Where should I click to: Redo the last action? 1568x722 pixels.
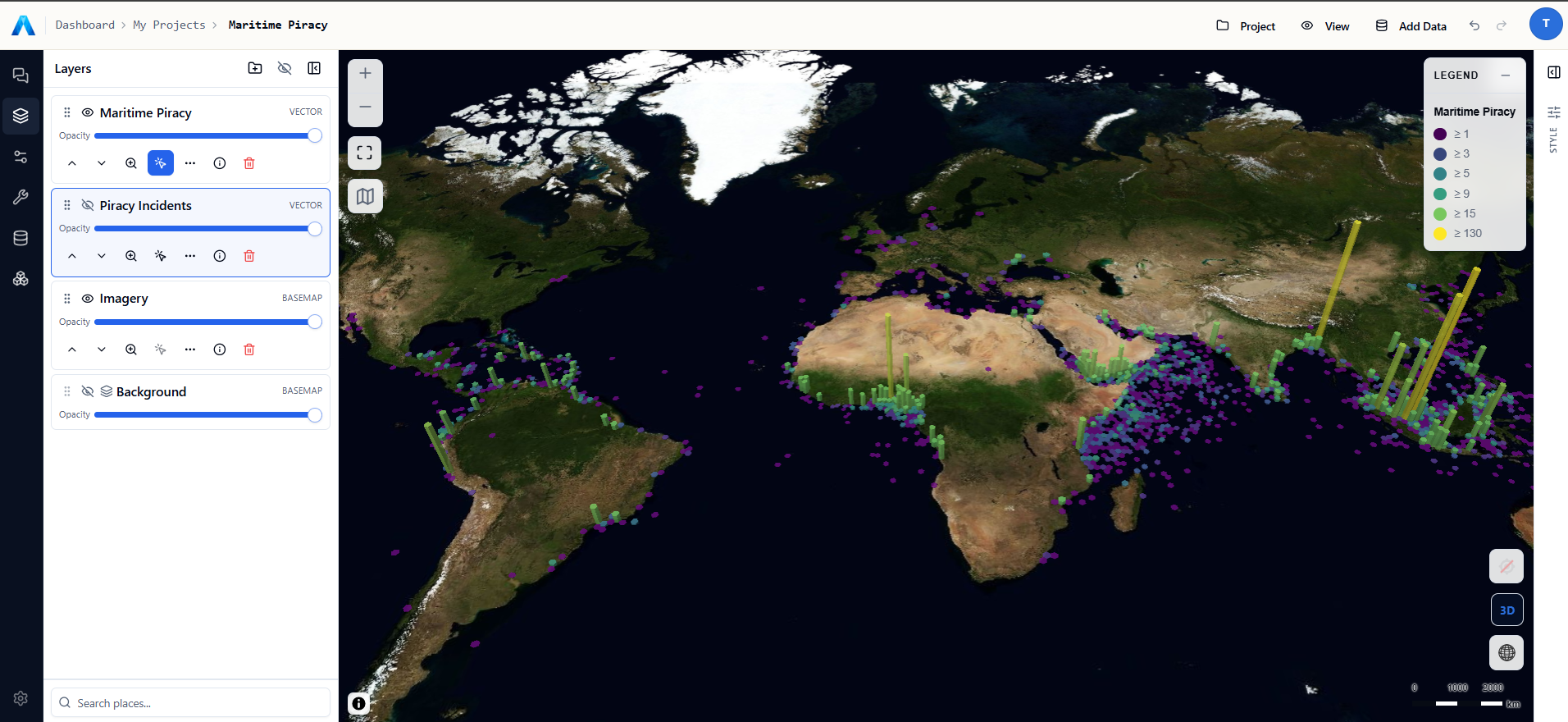click(x=1502, y=26)
